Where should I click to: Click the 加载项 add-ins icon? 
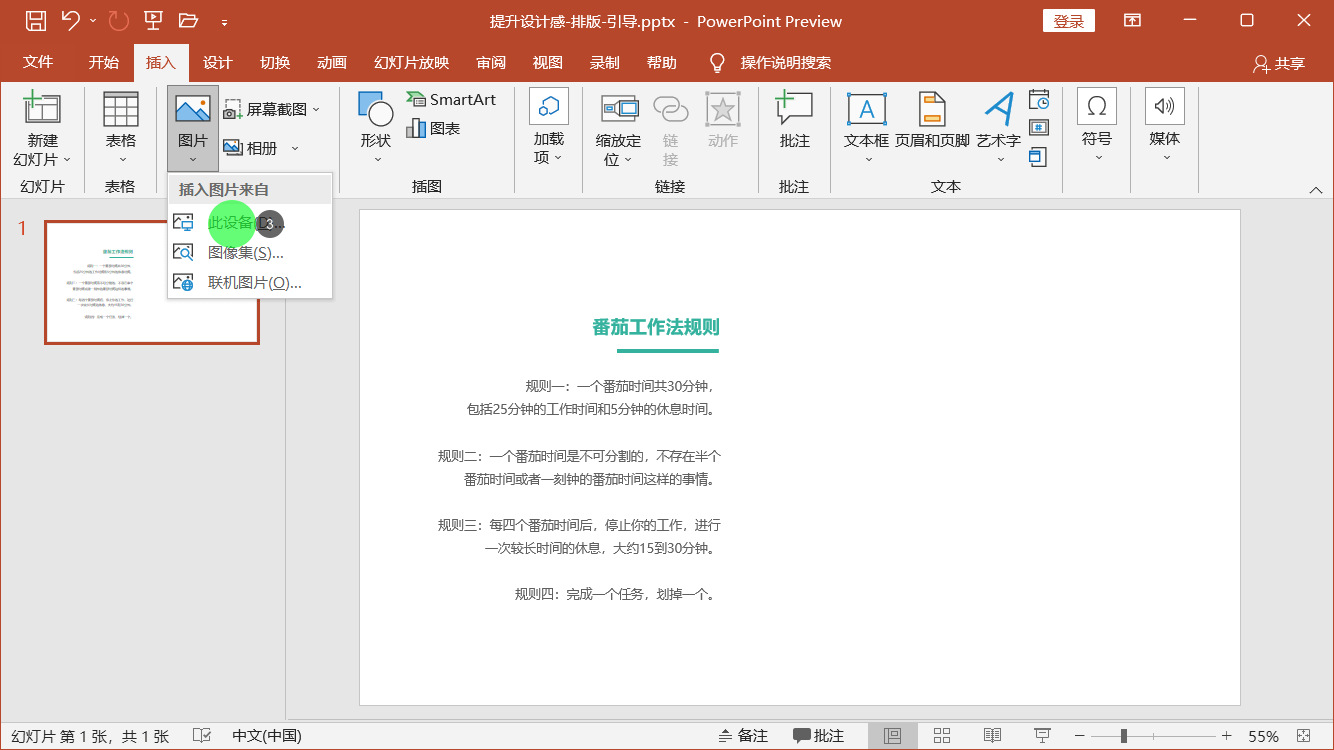coord(548,106)
